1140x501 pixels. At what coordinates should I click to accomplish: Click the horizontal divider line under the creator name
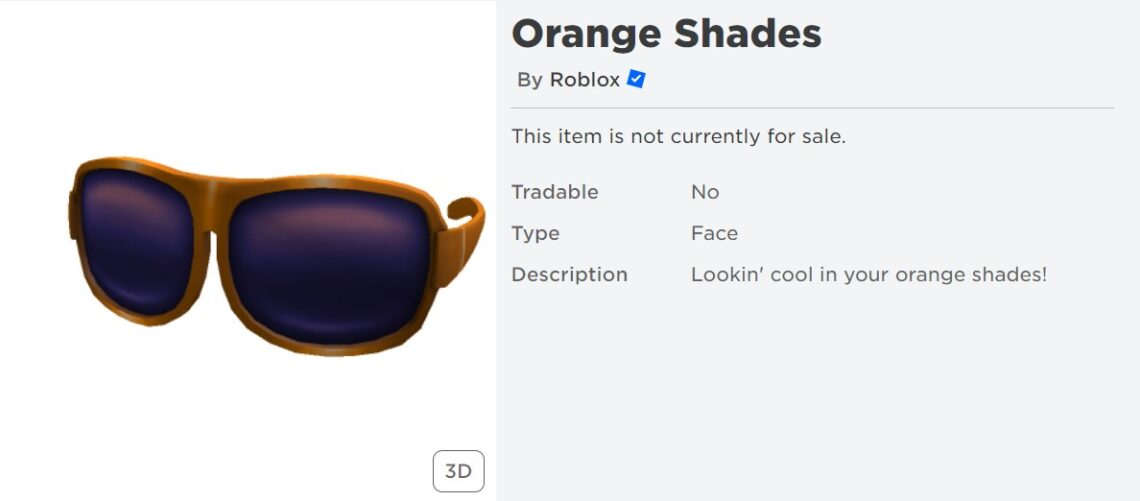click(812, 108)
